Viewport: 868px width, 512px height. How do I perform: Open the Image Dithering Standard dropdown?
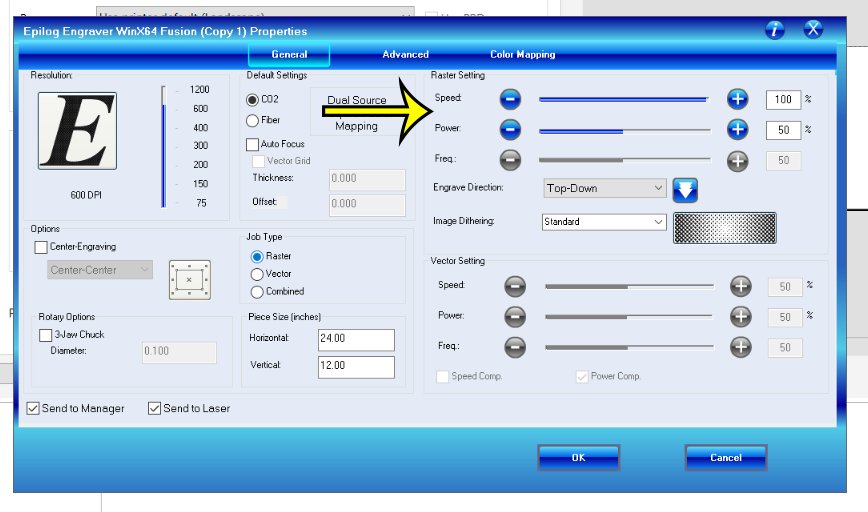[604, 222]
